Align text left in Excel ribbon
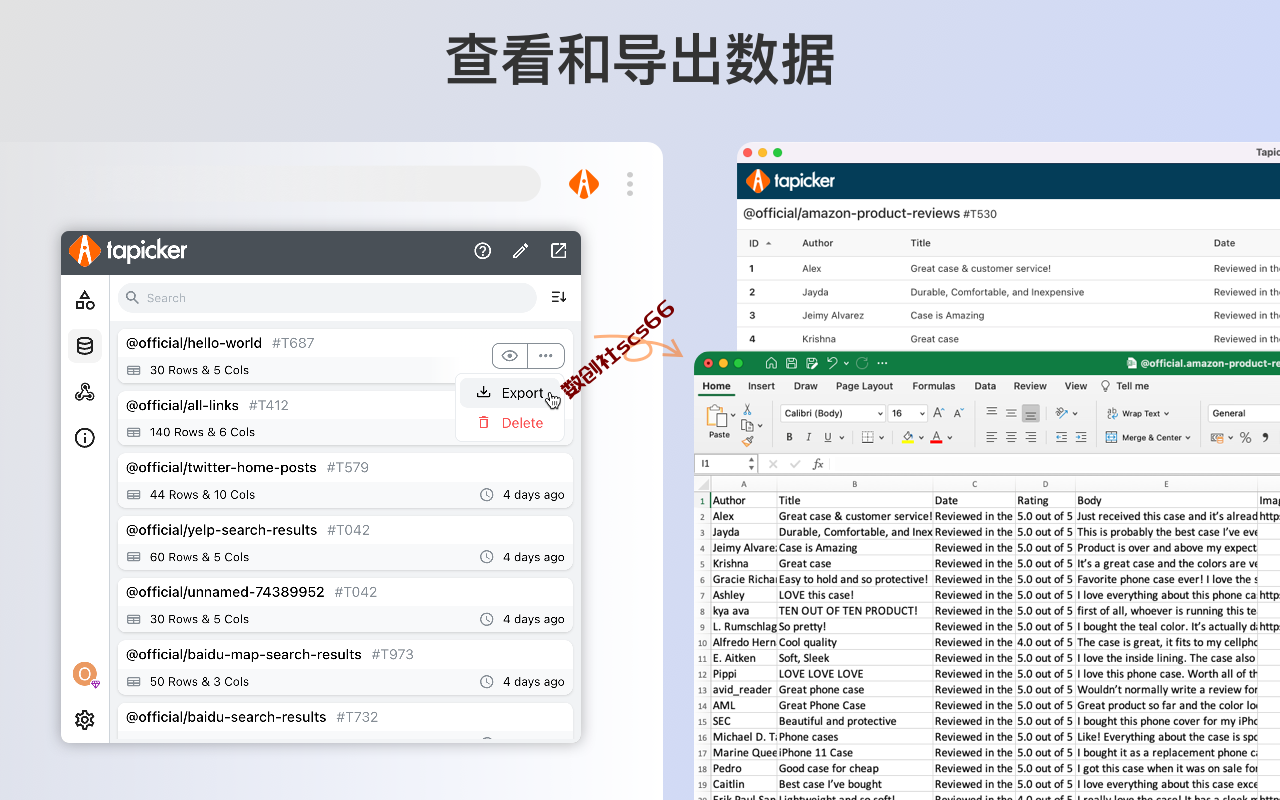Image resolution: width=1280 pixels, height=800 pixels. 991,437
